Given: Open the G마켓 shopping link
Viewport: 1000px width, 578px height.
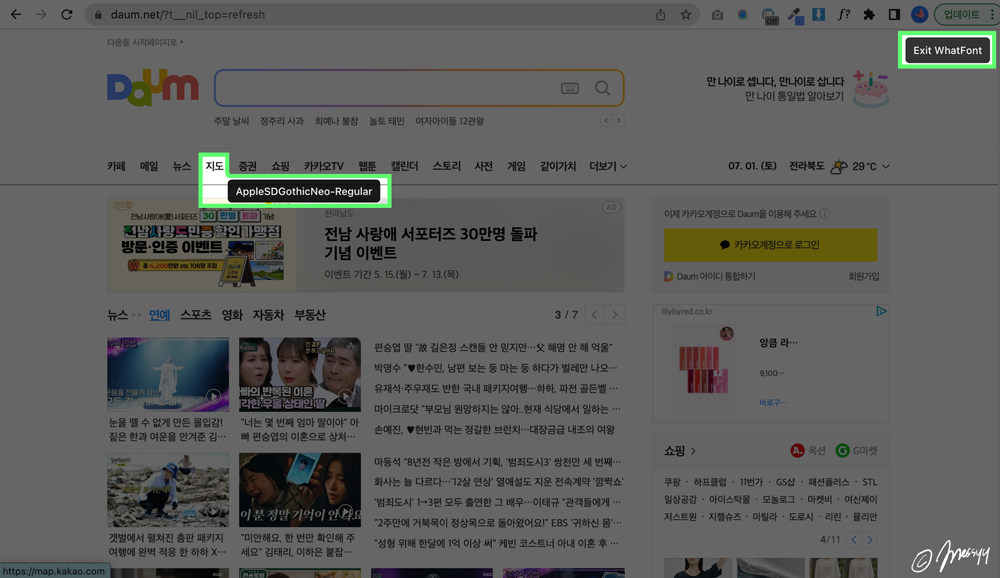Looking at the screenshot, I should tap(857, 450).
